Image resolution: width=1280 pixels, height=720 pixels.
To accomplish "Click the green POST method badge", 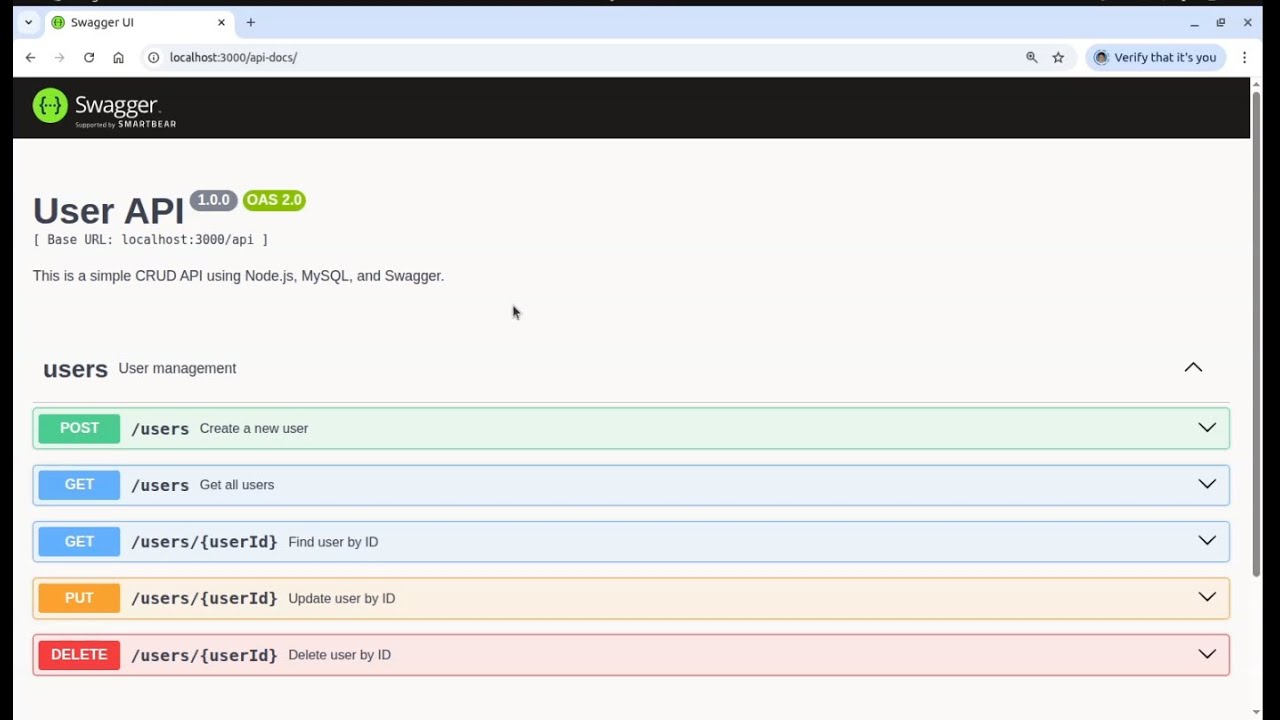I will pos(79,428).
